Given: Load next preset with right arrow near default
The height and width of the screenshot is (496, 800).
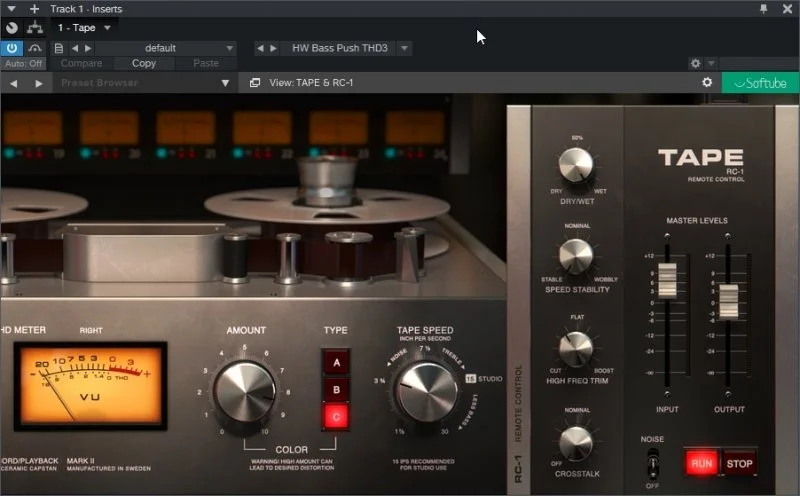Looking at the screenshot, I should [x=88, y=48].
